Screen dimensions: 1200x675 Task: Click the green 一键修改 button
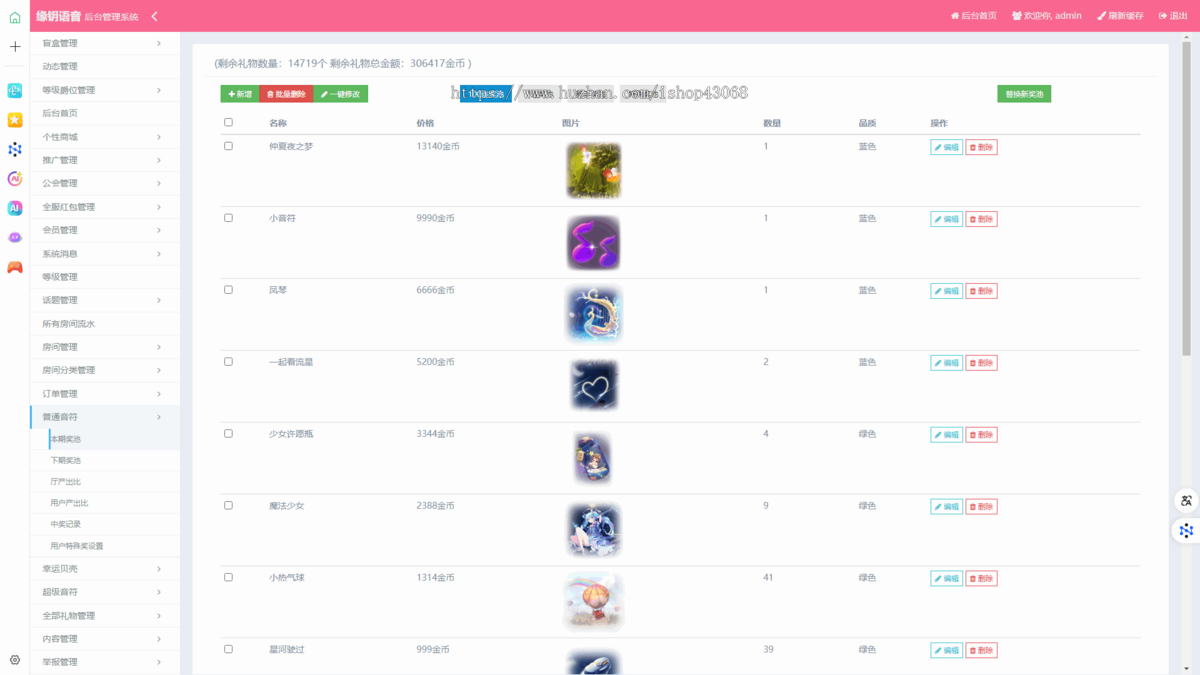[341, 94]
